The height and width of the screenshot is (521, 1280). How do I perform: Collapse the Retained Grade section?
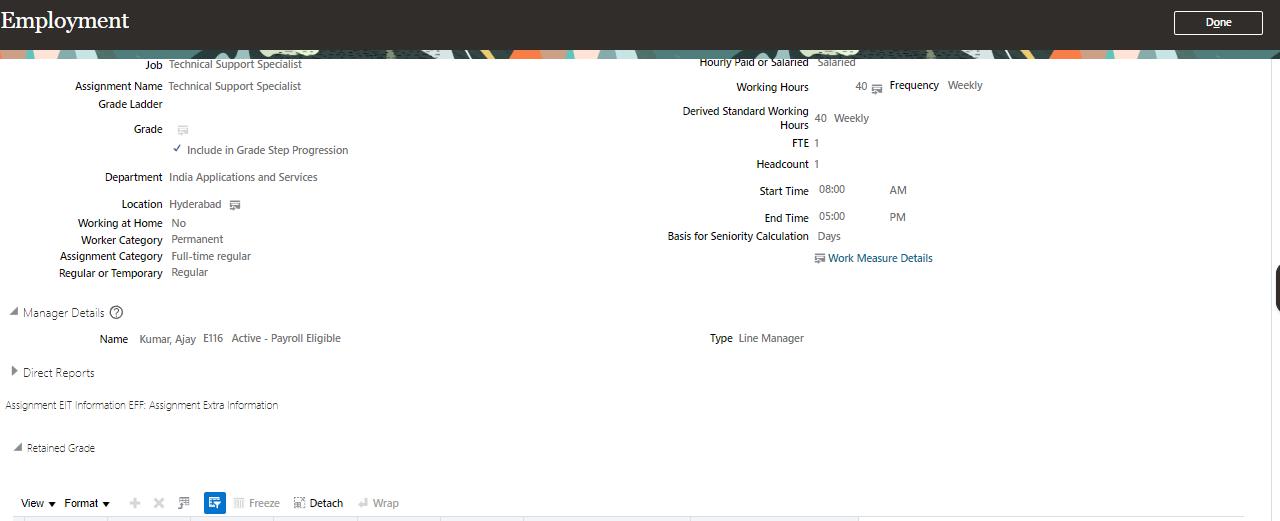coord(18,447)
